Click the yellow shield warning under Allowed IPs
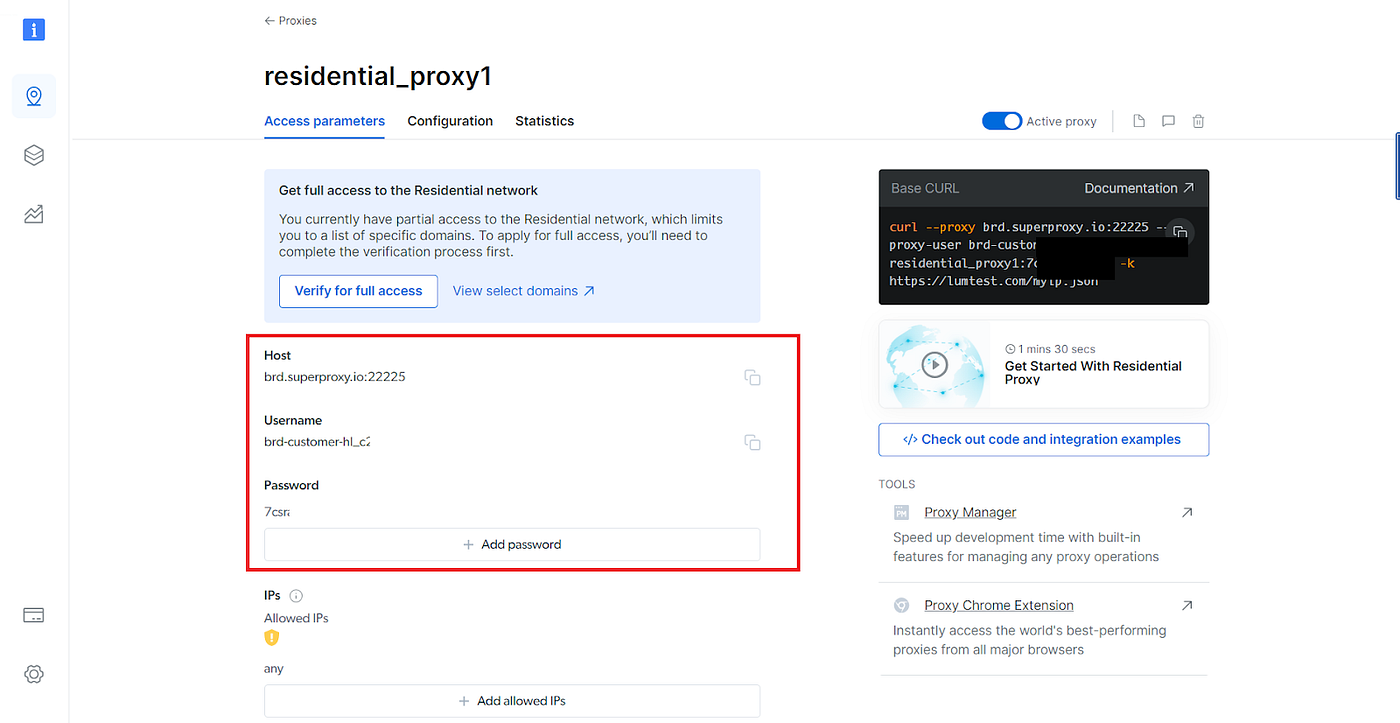 tap(271, 637)
